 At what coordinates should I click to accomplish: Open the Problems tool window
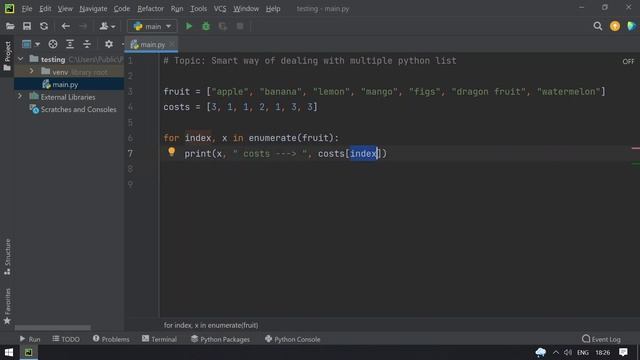111,339
